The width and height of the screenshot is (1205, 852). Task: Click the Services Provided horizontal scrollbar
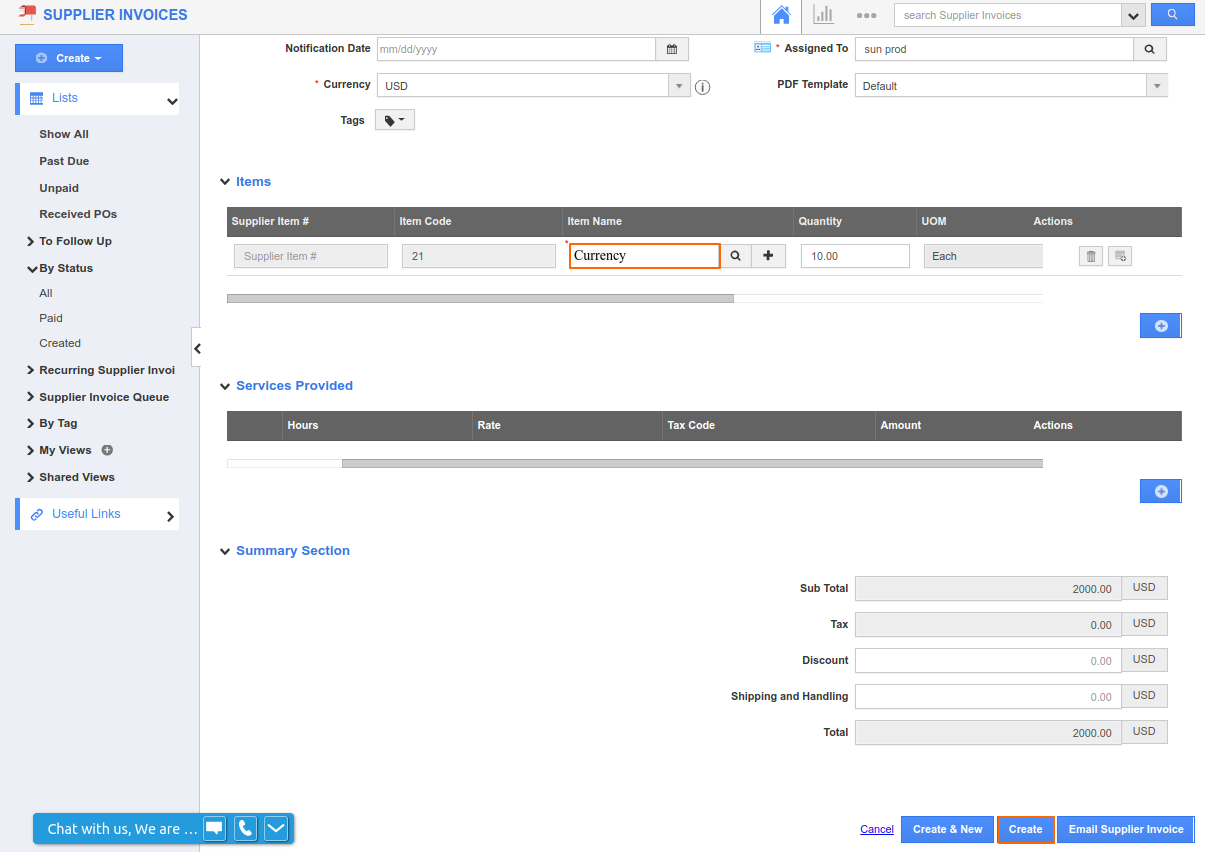(x=692, y=463)
